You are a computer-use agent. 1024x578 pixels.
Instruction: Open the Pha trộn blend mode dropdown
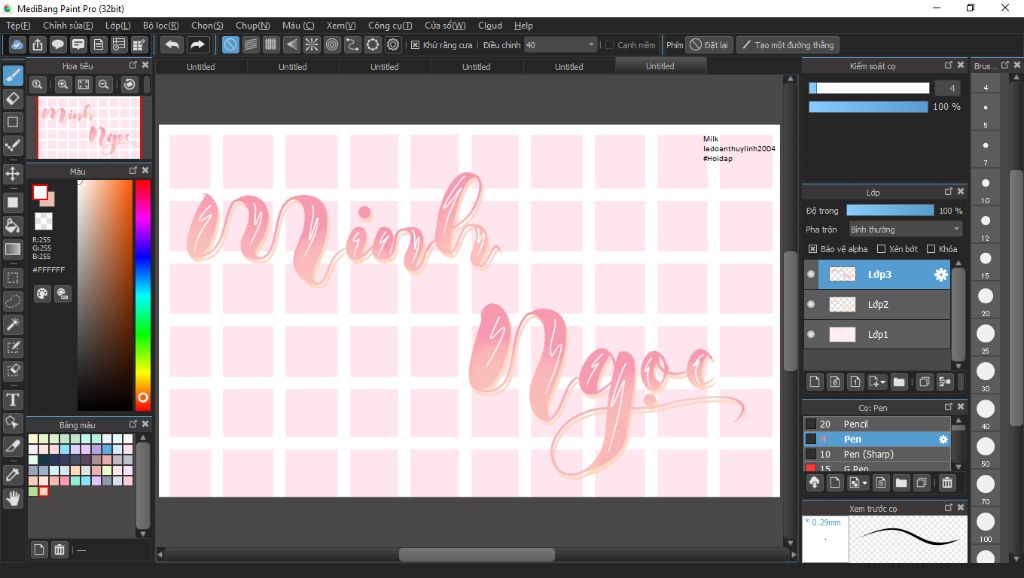point(905,229)
